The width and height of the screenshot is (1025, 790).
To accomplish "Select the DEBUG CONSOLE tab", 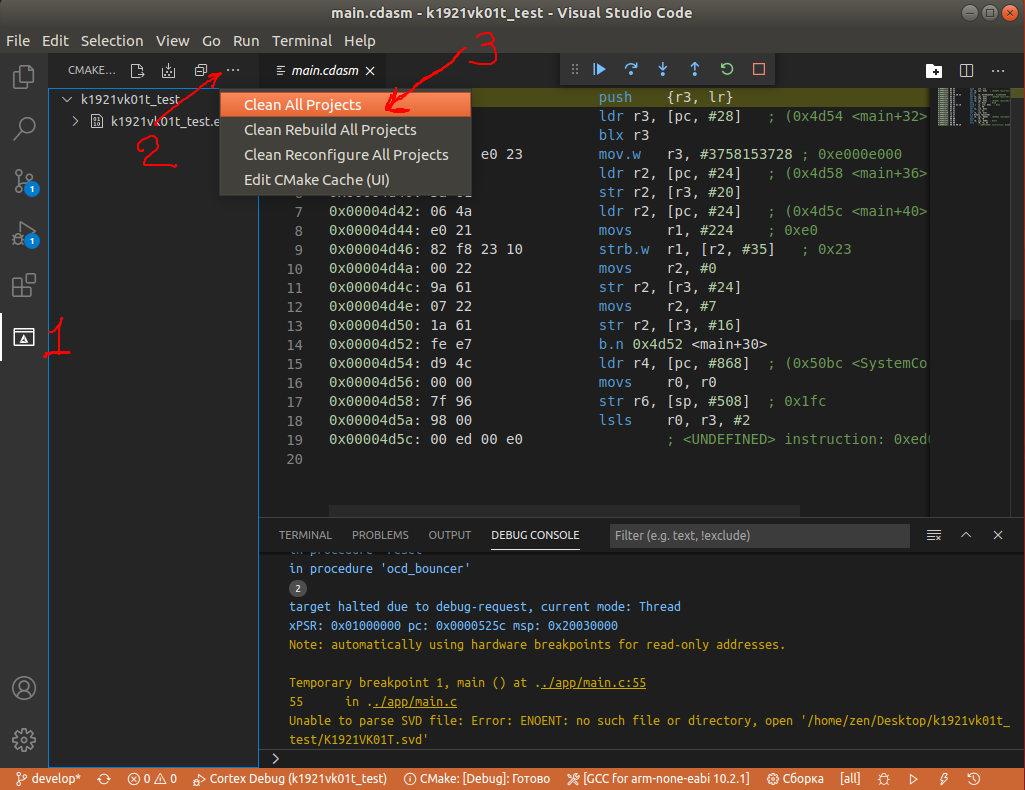I will coord(535,535).
